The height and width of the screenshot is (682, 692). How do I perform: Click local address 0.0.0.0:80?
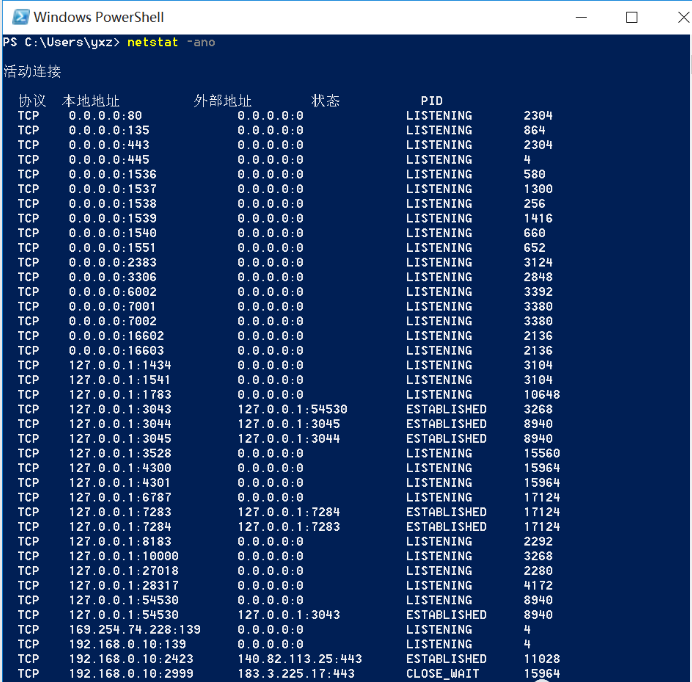pos(105,116)
